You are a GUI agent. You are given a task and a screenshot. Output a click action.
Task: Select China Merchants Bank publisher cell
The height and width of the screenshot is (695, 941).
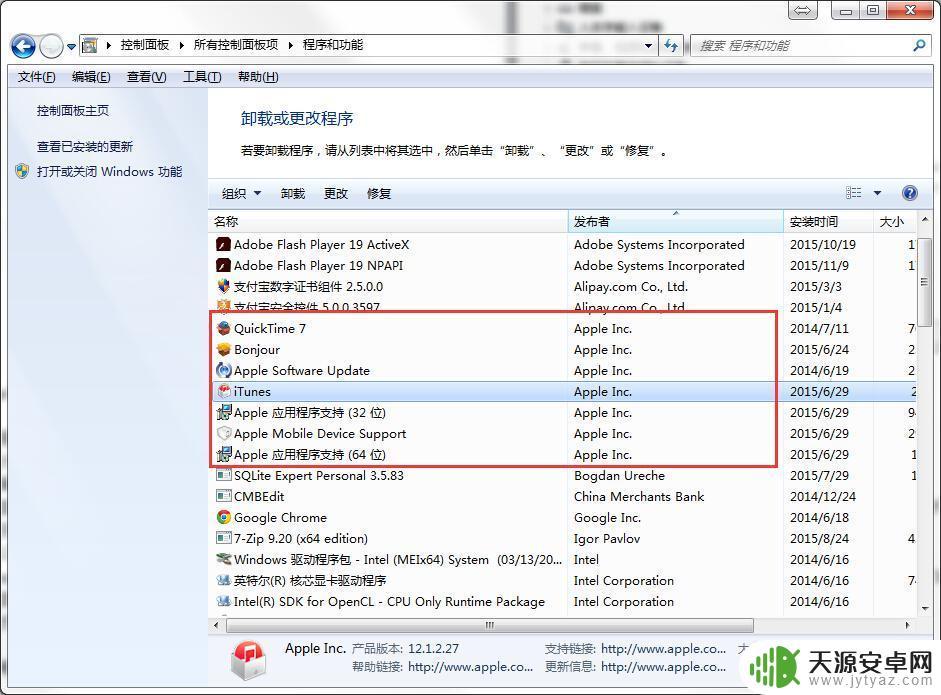coord(639,496)
